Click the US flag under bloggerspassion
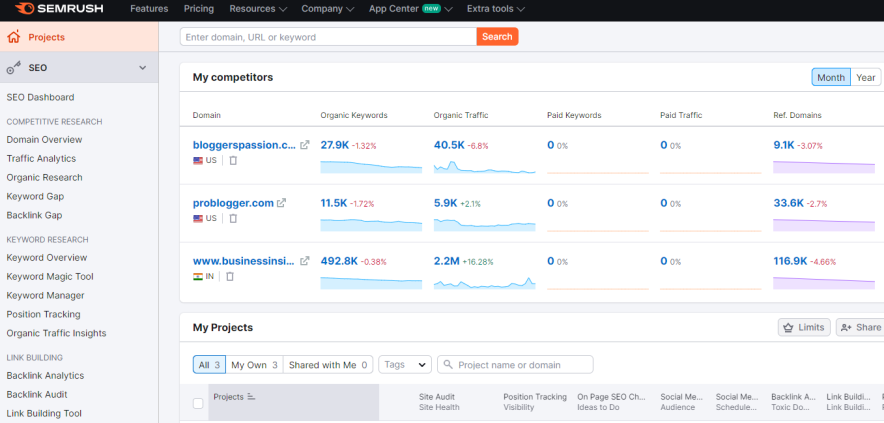The height and width of the screenshot is (423, 884). [198, 160]
